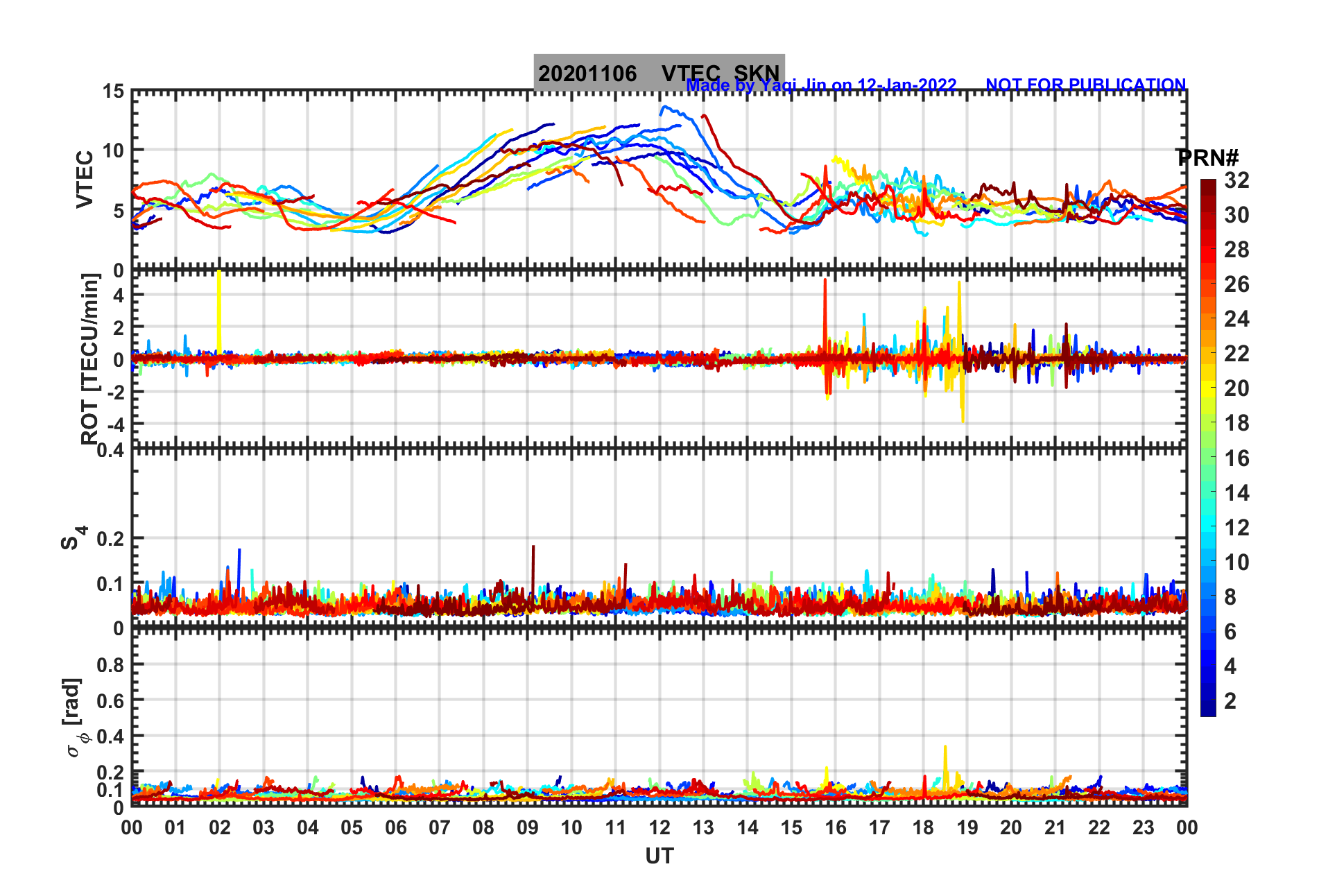Viewport: 1319px width, 896px height.
Task: Click the "Made by Yaqi Jin on 12-Jan-2022" caption
Action: pos(821,85)
